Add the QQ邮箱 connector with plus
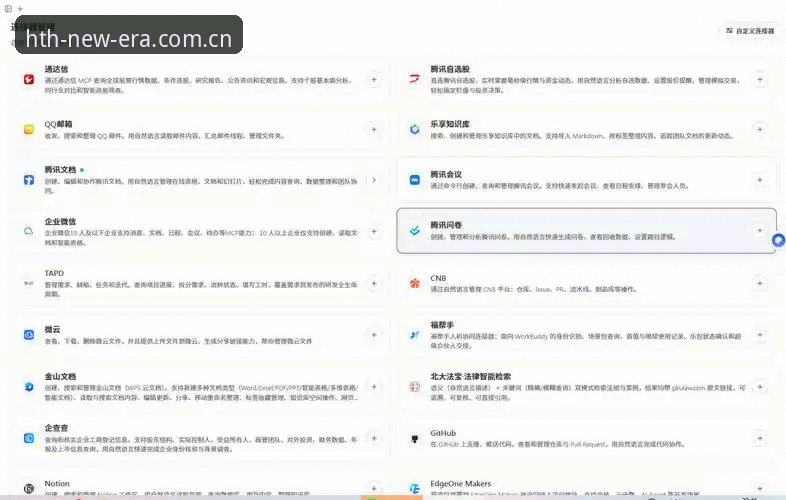Screen dimensions: 786x500 point(374,129)
